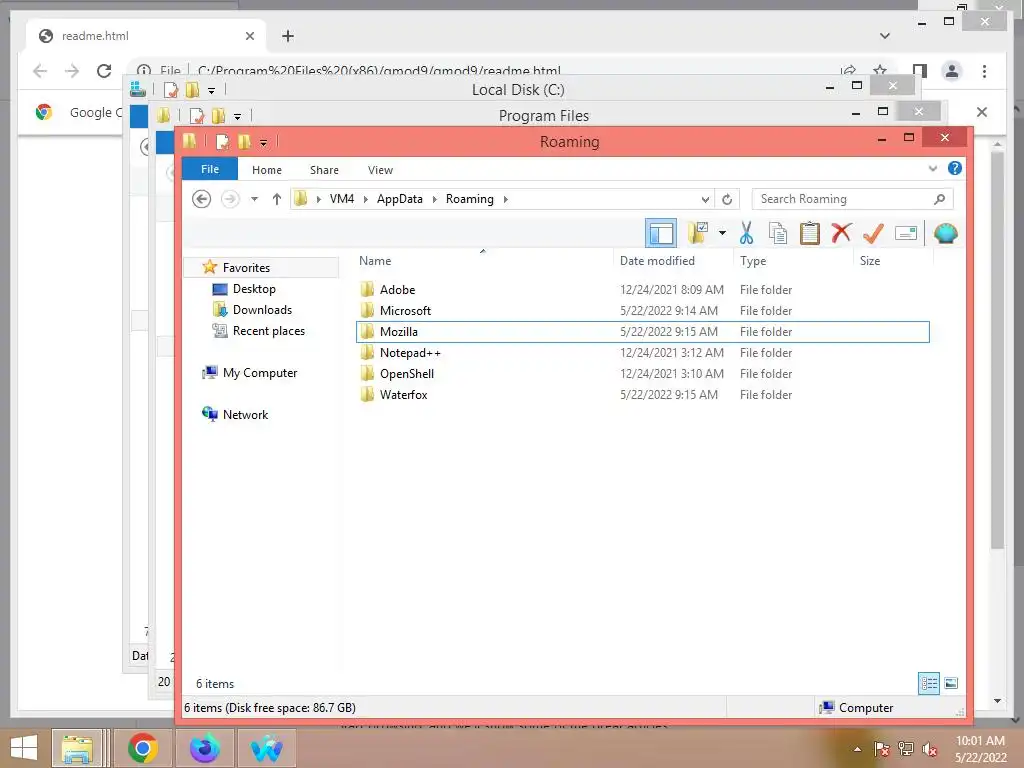Screen dimensions: 1024x768
Task: Open Chrome tab search dropdown chevron
Action: (x=885, y=36)
